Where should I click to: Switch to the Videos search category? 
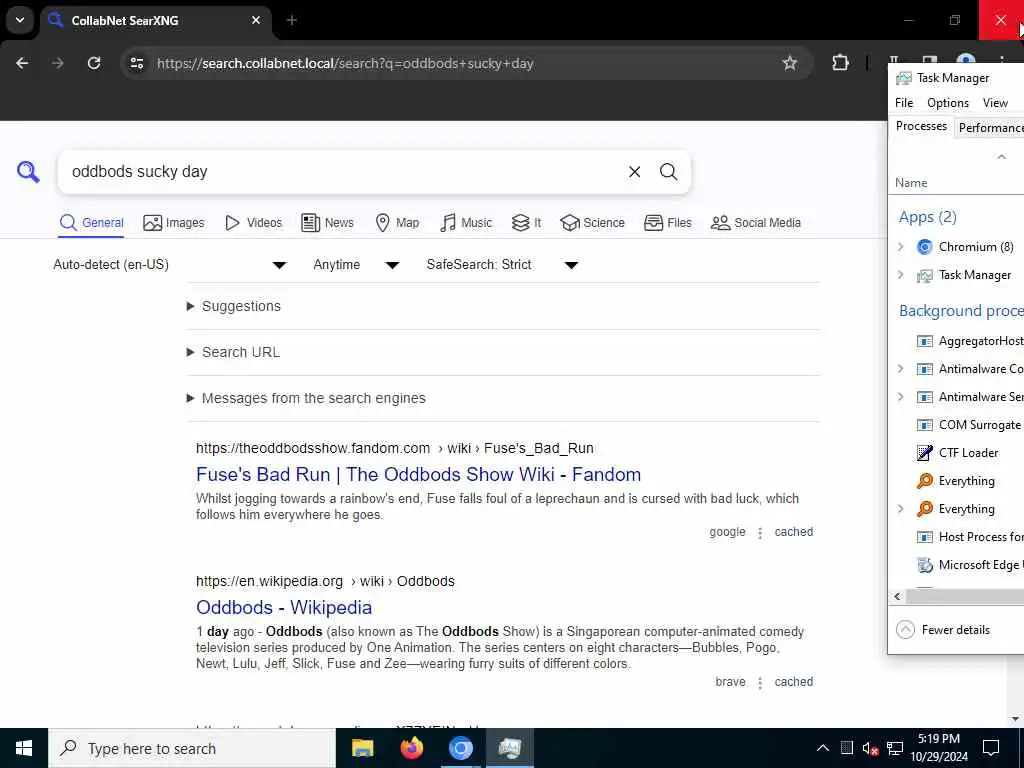pyautogui.click(x=253, y=223)
